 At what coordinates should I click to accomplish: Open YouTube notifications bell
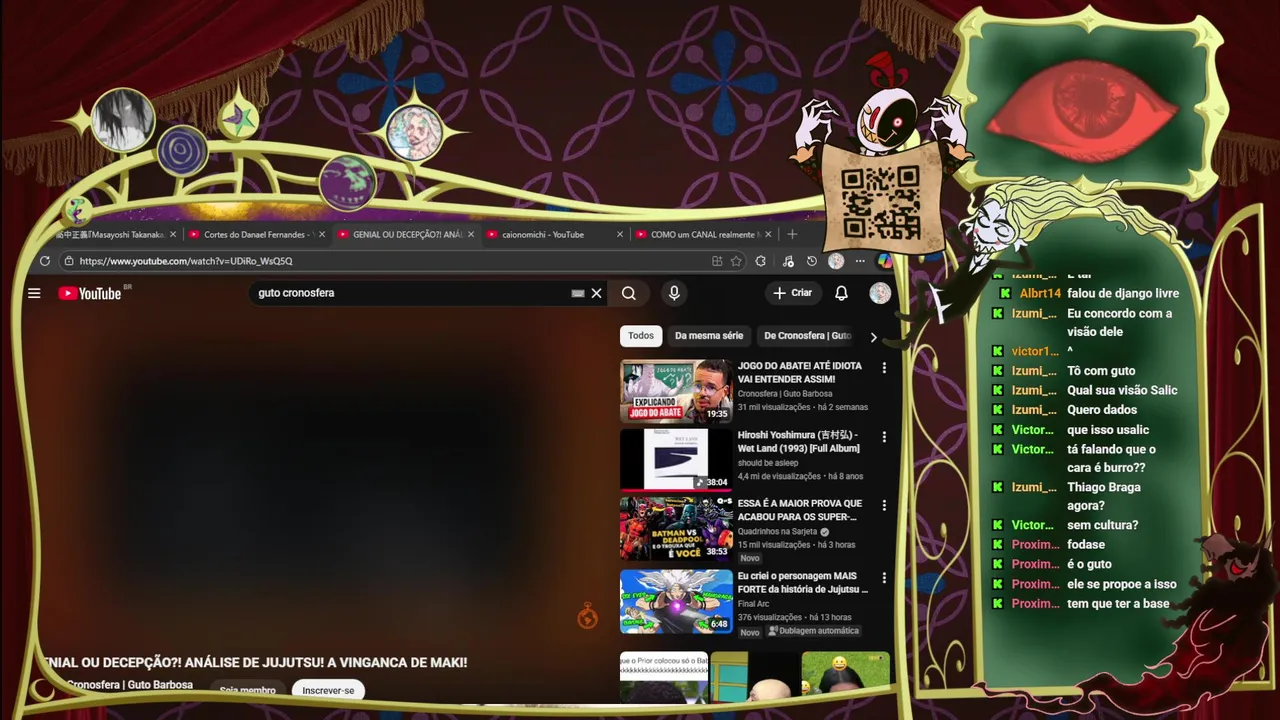point(841,293)
